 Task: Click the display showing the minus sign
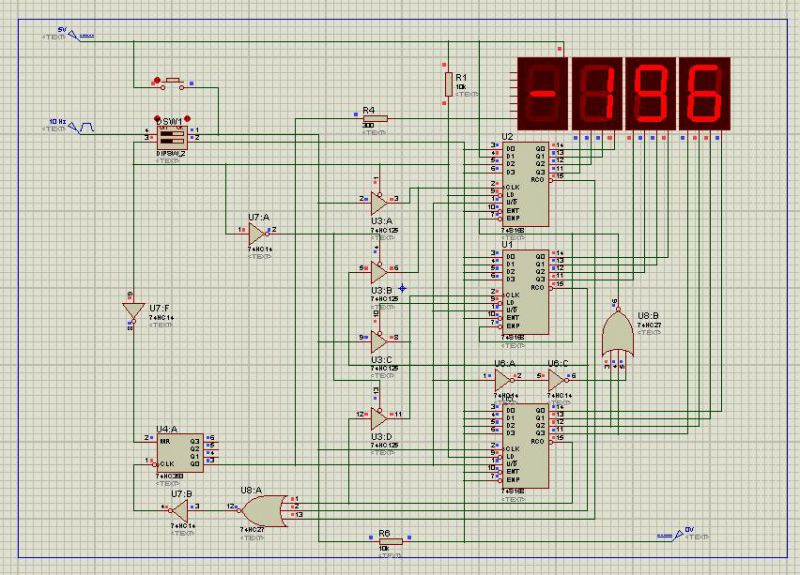click(x=543, y=93)
